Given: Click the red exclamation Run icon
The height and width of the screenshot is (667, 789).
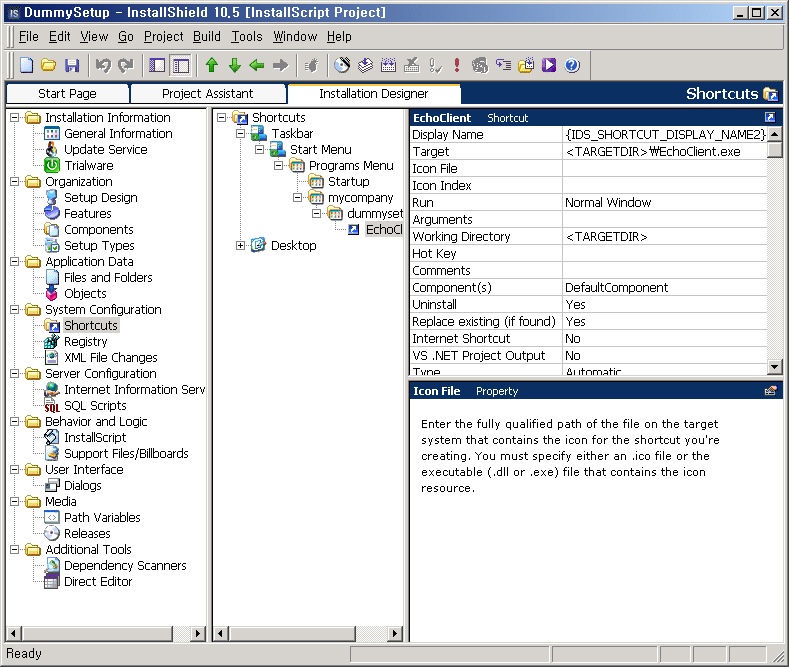Looking at the screenshot, I should [x=456, y=65].
